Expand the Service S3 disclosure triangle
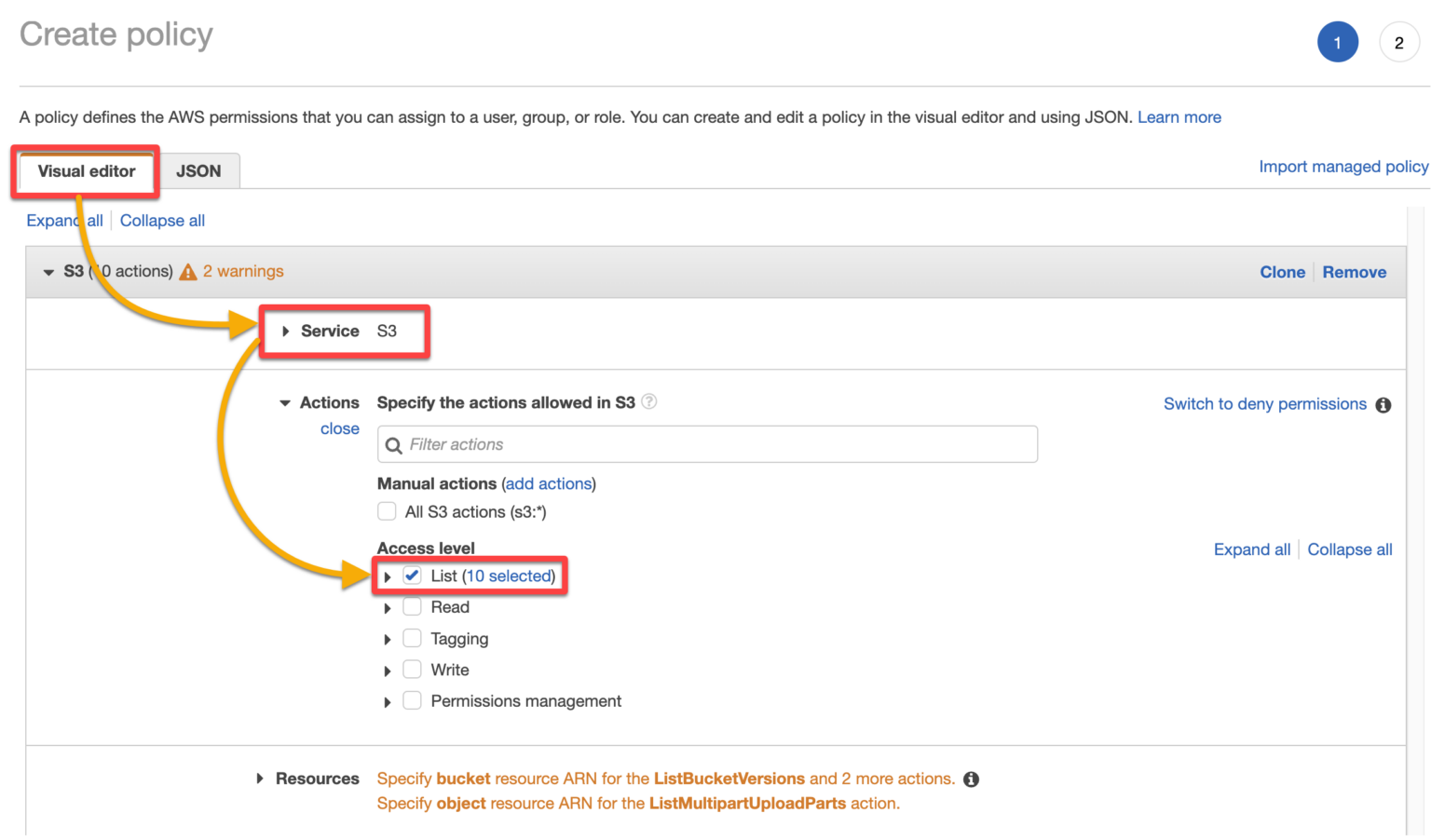Viewport: 1431px width, 840px height. click(285, 331)
